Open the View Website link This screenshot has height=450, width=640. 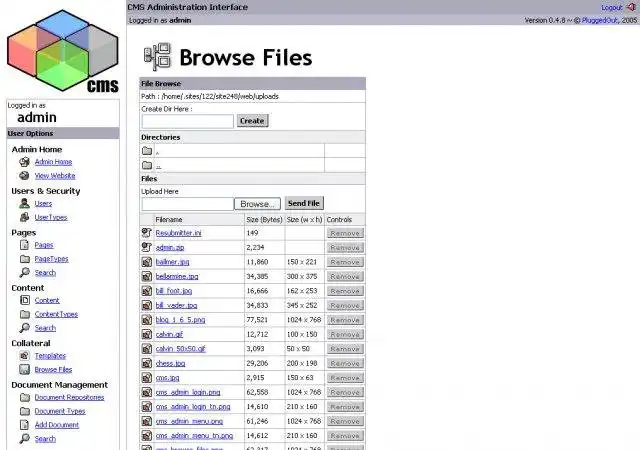(55, 176)
